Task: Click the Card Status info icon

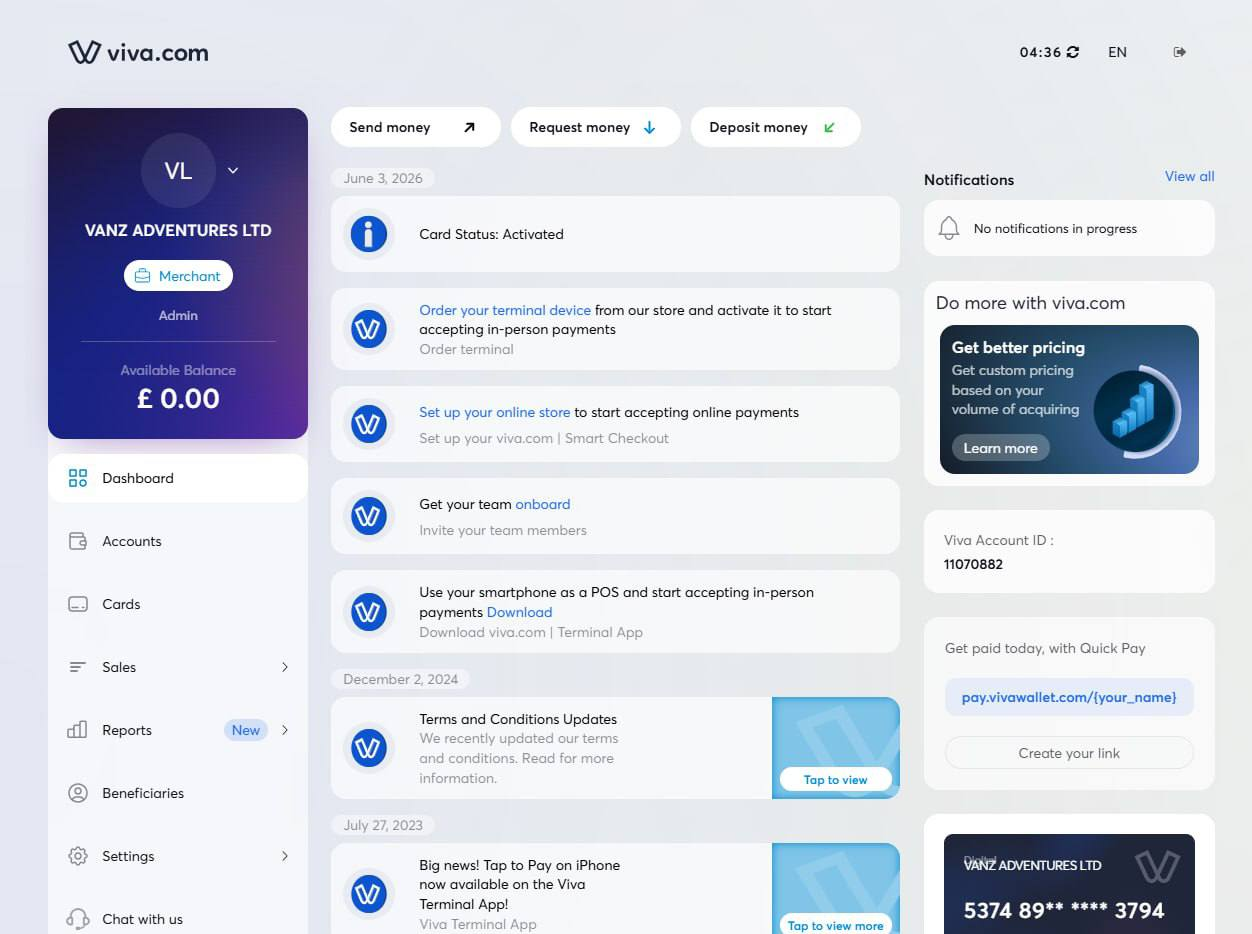Action: (x=368, y=234)
